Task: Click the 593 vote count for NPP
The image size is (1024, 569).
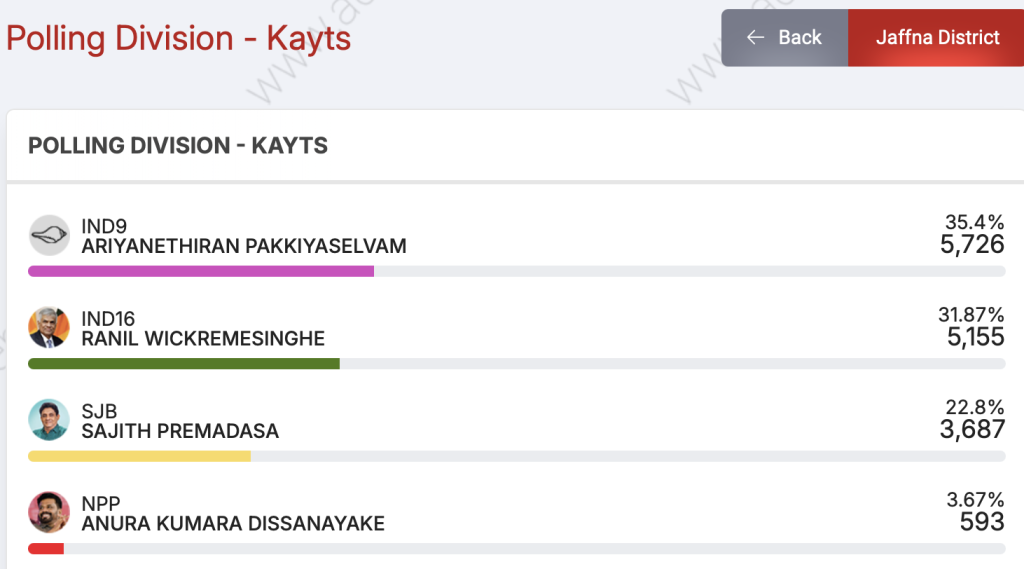Action: click(982, 522)
